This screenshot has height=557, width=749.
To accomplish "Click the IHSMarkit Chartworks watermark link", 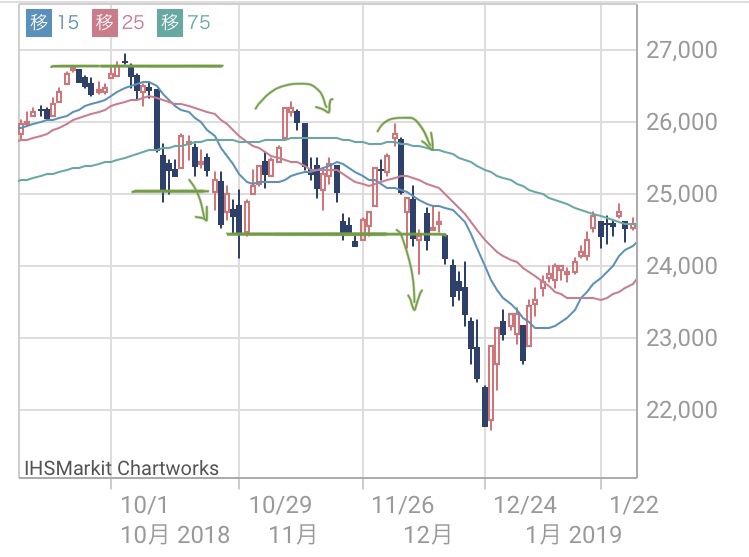I will click(120, 467).
